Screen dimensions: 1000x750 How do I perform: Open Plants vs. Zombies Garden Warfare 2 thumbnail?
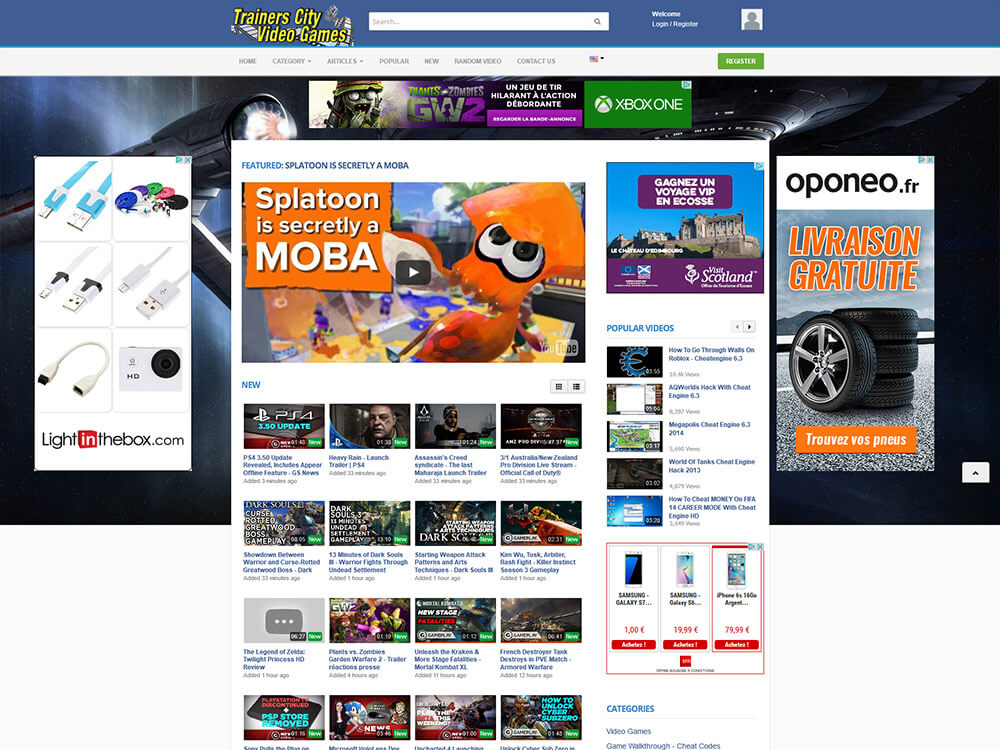[369, 621]
